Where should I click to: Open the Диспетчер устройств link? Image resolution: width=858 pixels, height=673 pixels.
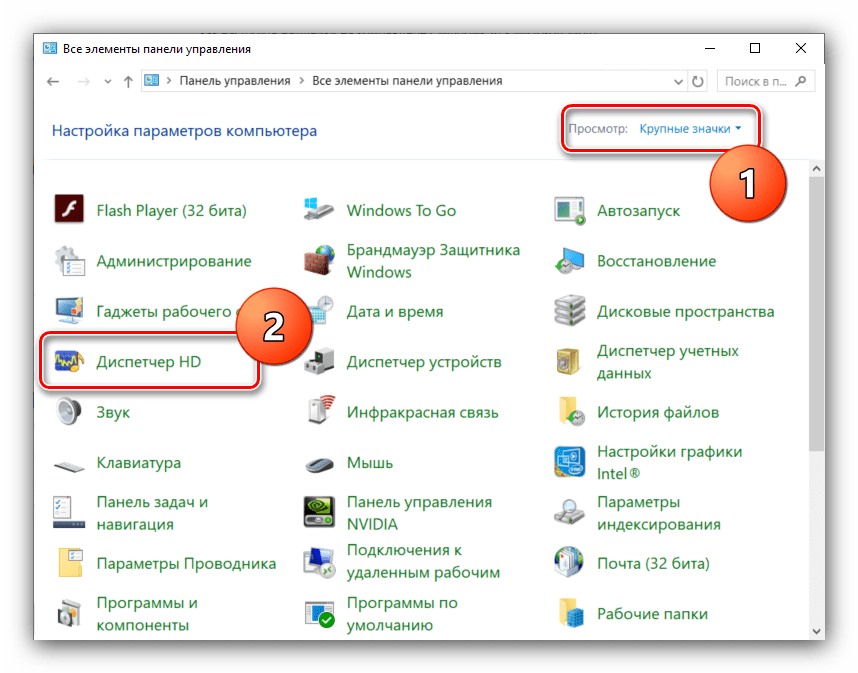[x=423, y=362]
